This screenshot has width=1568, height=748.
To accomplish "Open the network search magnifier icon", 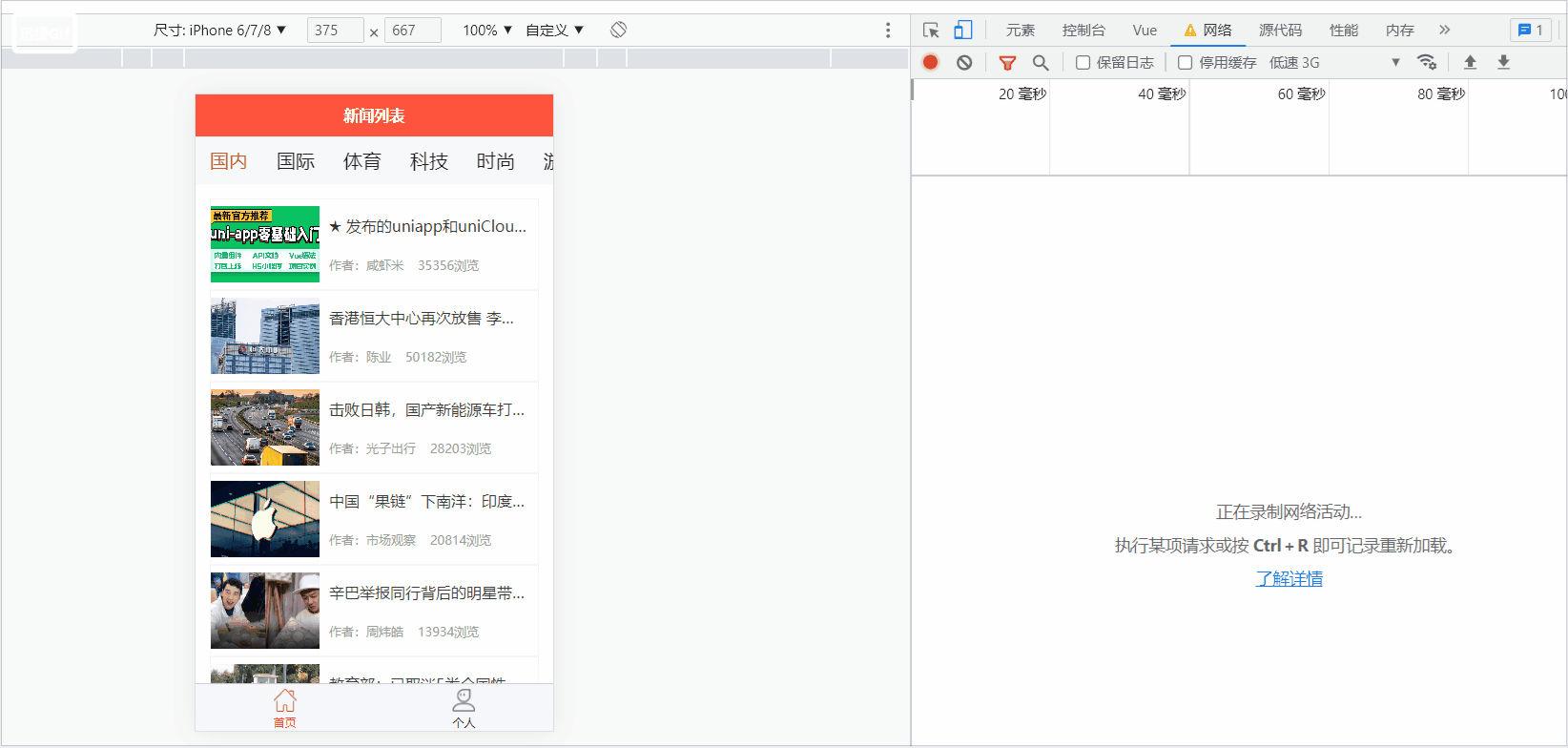I will point(1041,63).
